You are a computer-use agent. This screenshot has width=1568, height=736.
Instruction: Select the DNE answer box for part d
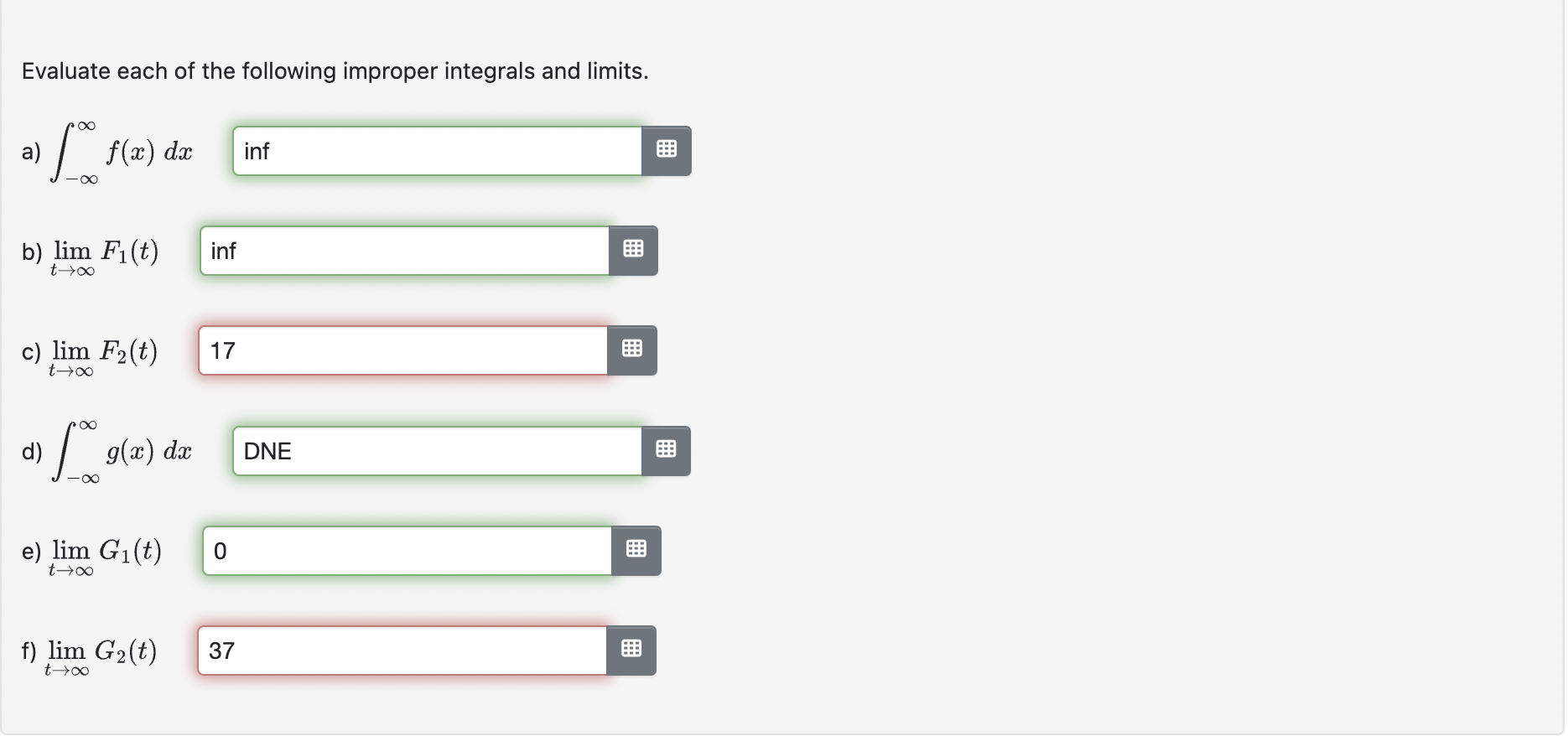tap(436, 450)
